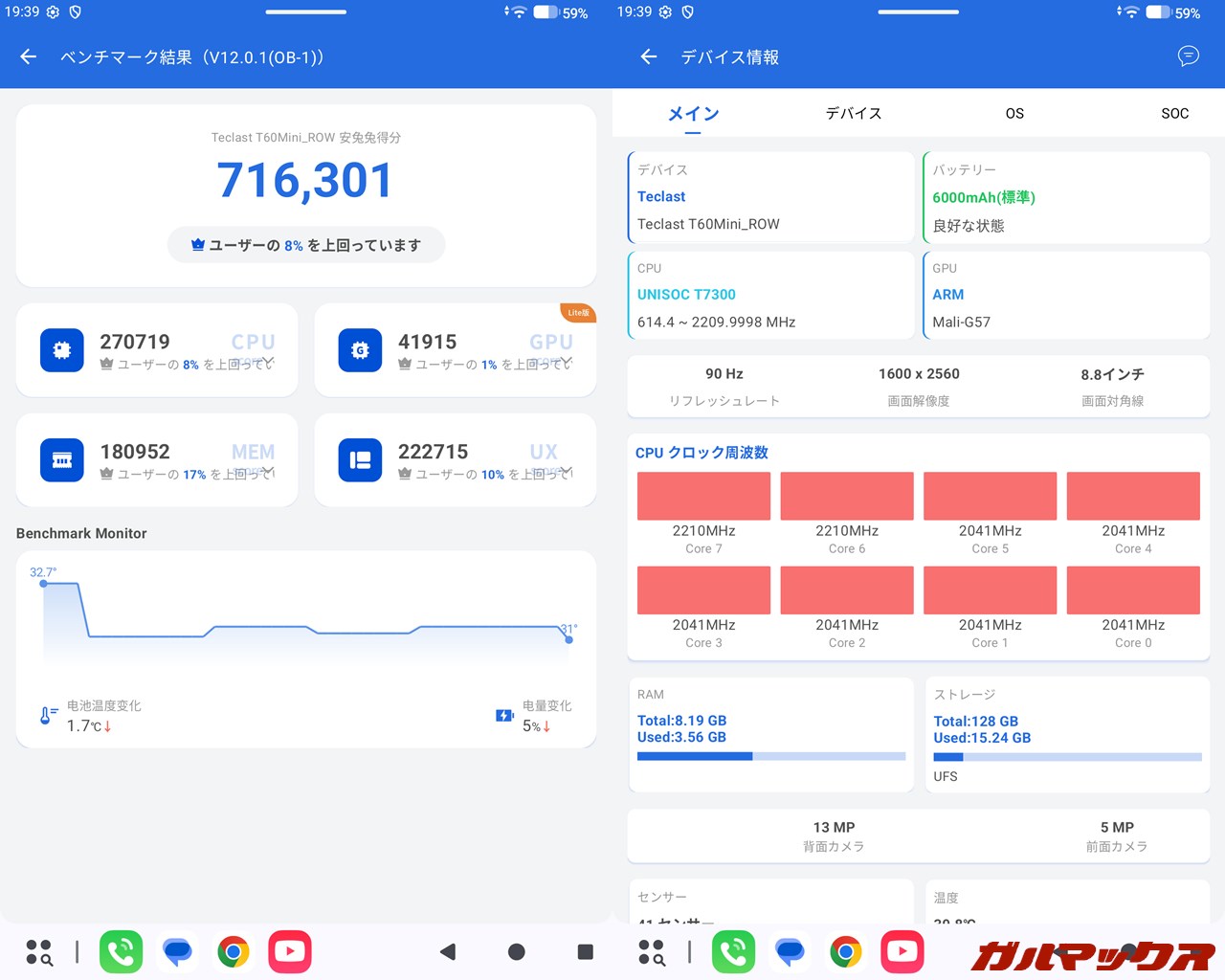Screen dimensions: 1225x980
Task: Open Phone app in right dock
Action: tap(734, 952)
